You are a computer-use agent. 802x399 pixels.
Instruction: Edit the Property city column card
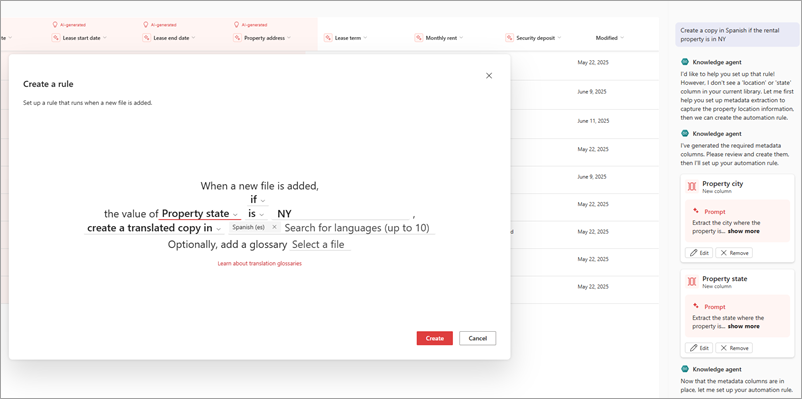tap(699, 253)
